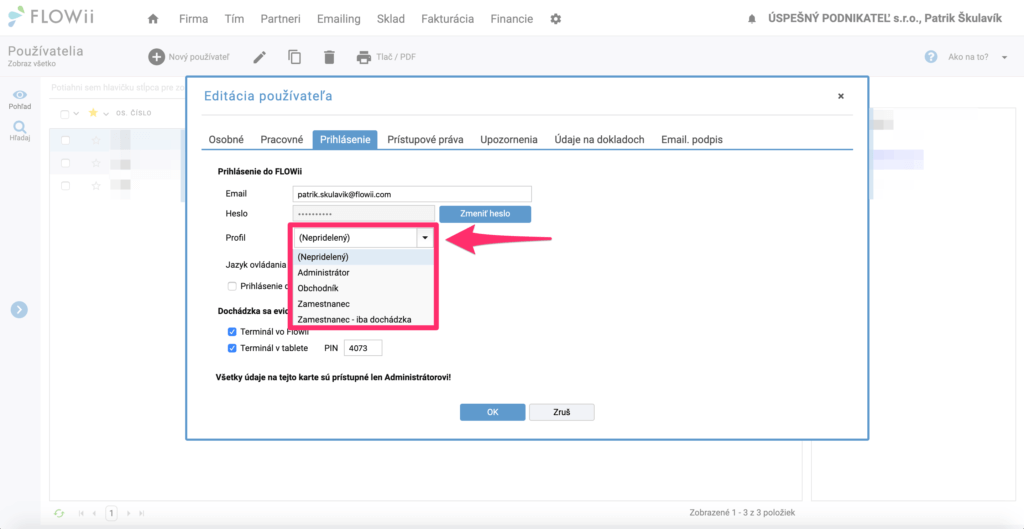
Task: Open the question mark help icon
Action: pyautogui.click(x=931, y=57)
